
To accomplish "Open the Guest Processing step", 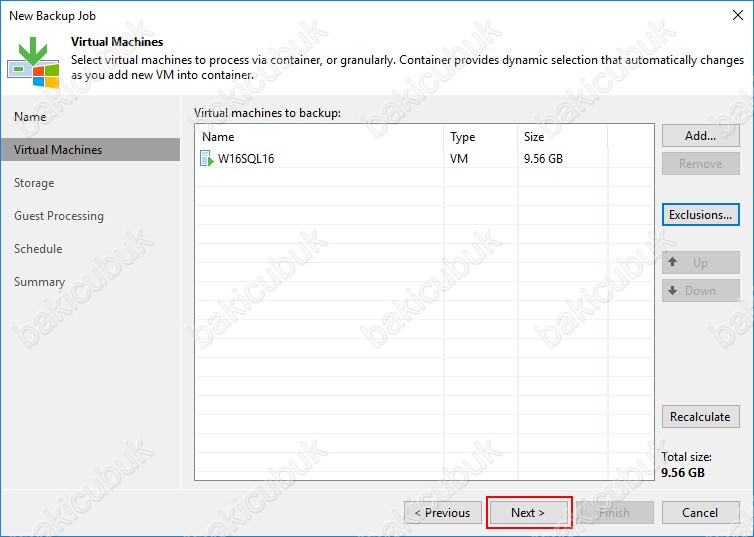I will (x=59, y=216).
